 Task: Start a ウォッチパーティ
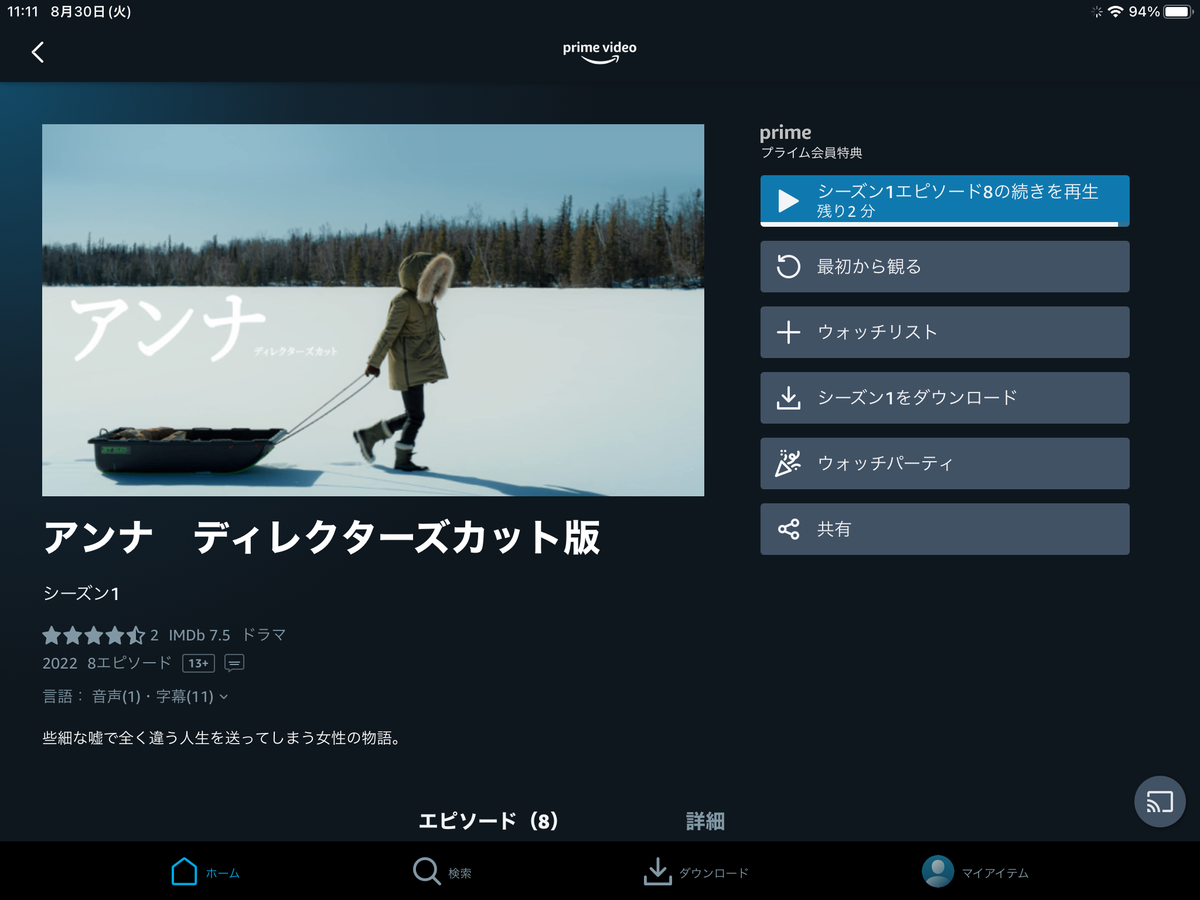[x=945, y=464]
